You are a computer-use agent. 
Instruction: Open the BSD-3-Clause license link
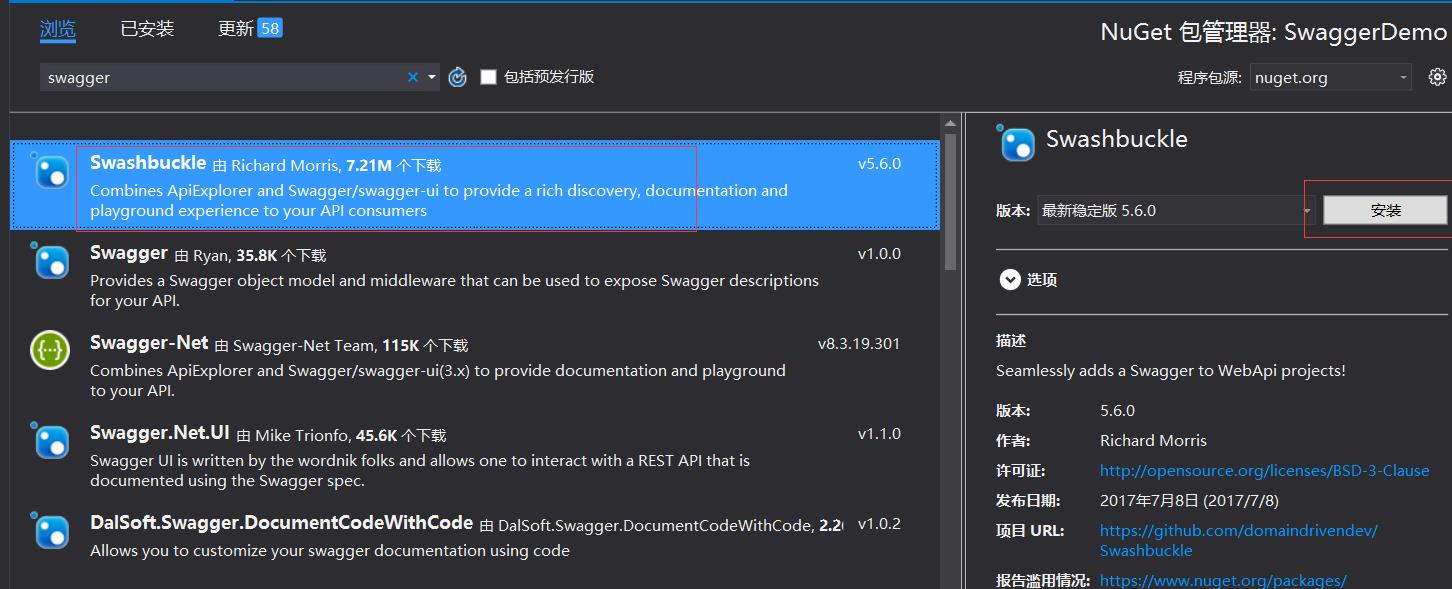coord(1264,470)
